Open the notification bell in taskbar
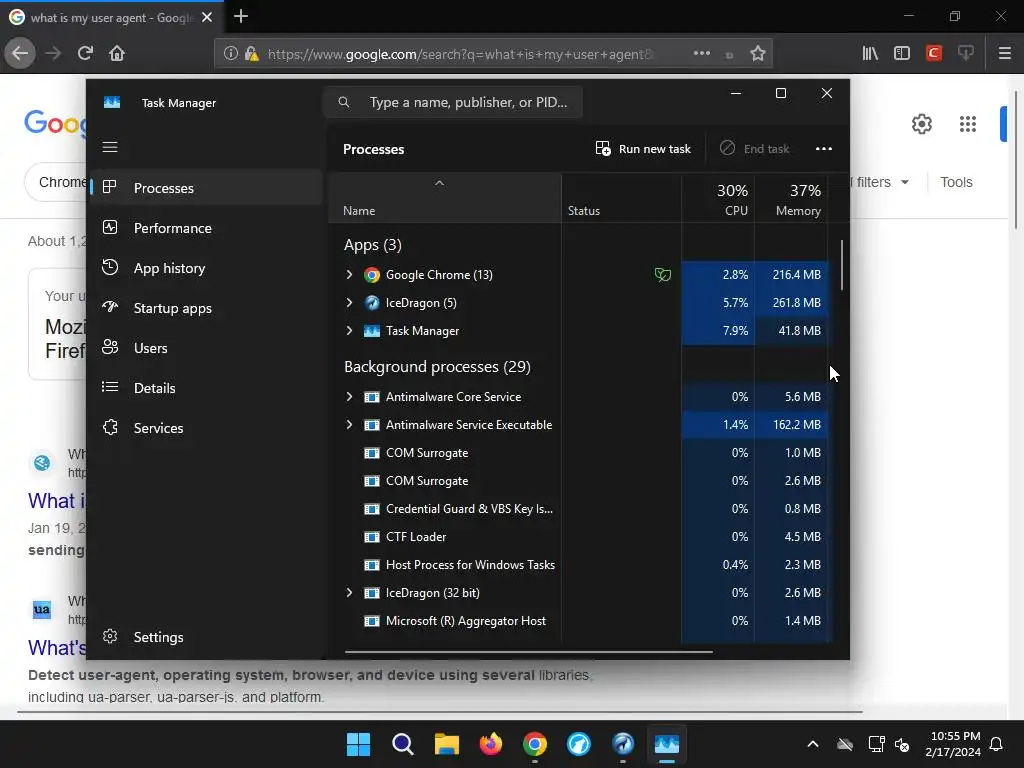Viewport: 1024px width, 768px height. click(x=997, y=744)
